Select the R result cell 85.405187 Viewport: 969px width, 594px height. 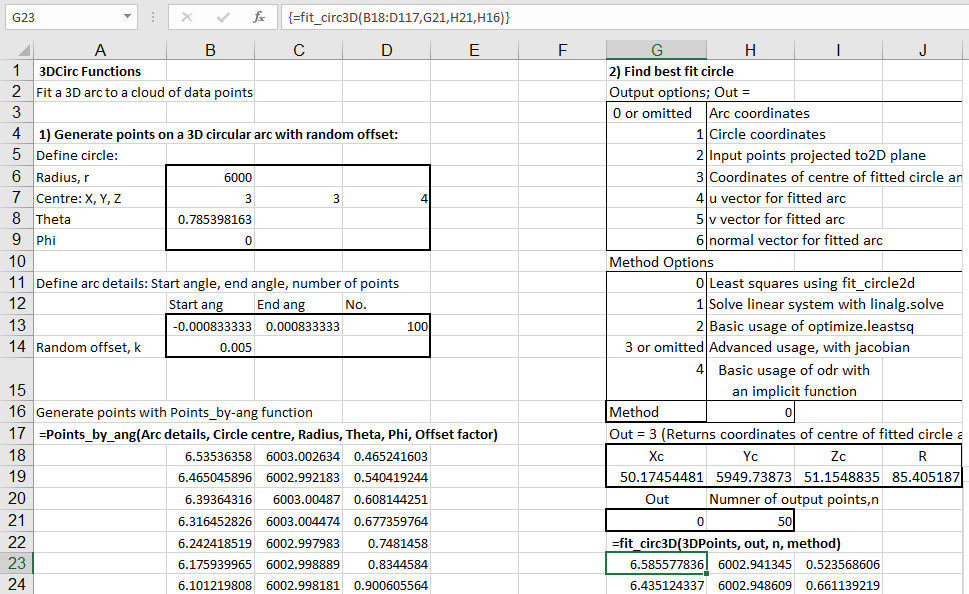point(923,477)
